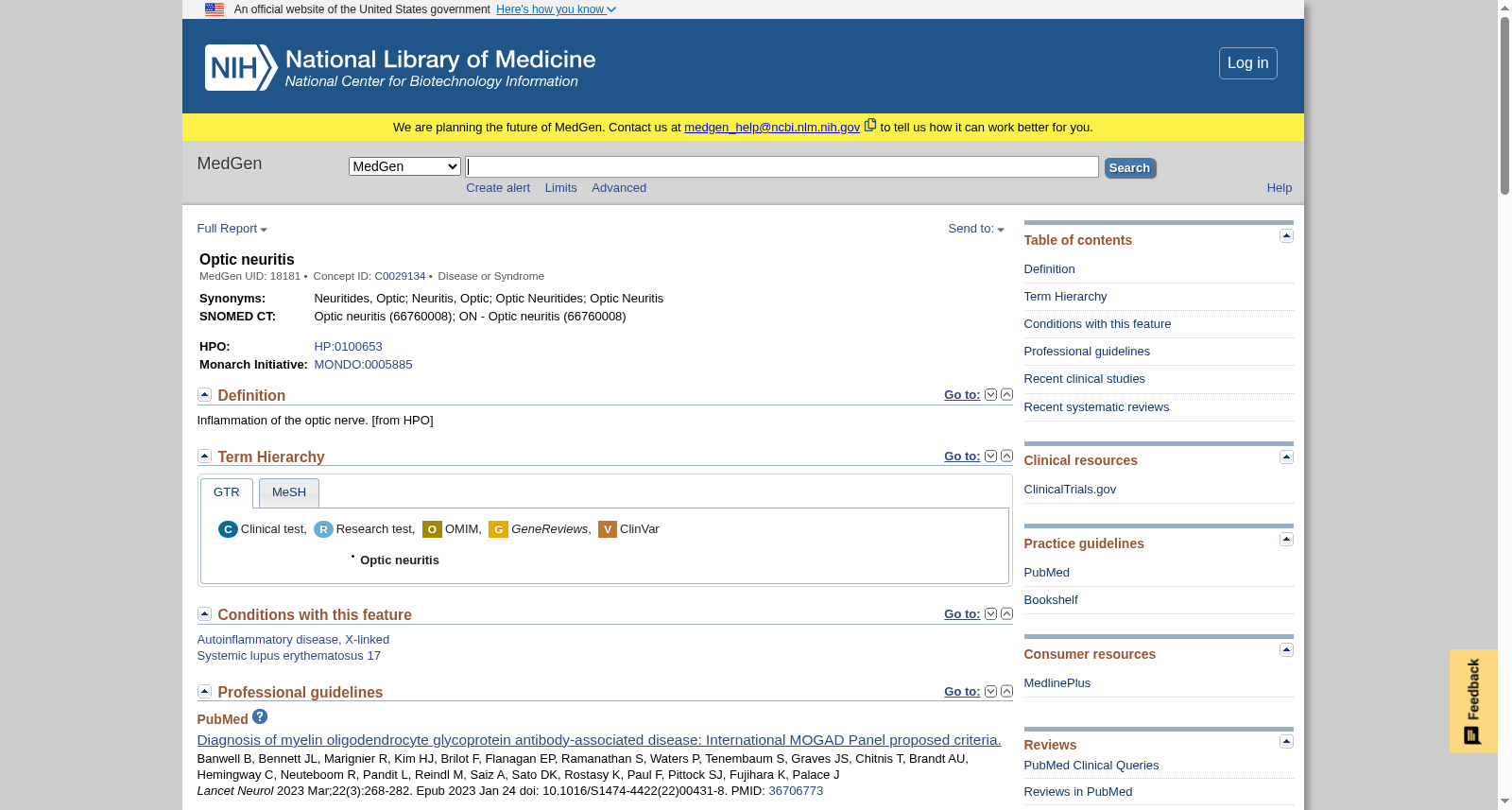
Task: Jump up arrow in Conditions with this feature
Action: coord(1006,614)
